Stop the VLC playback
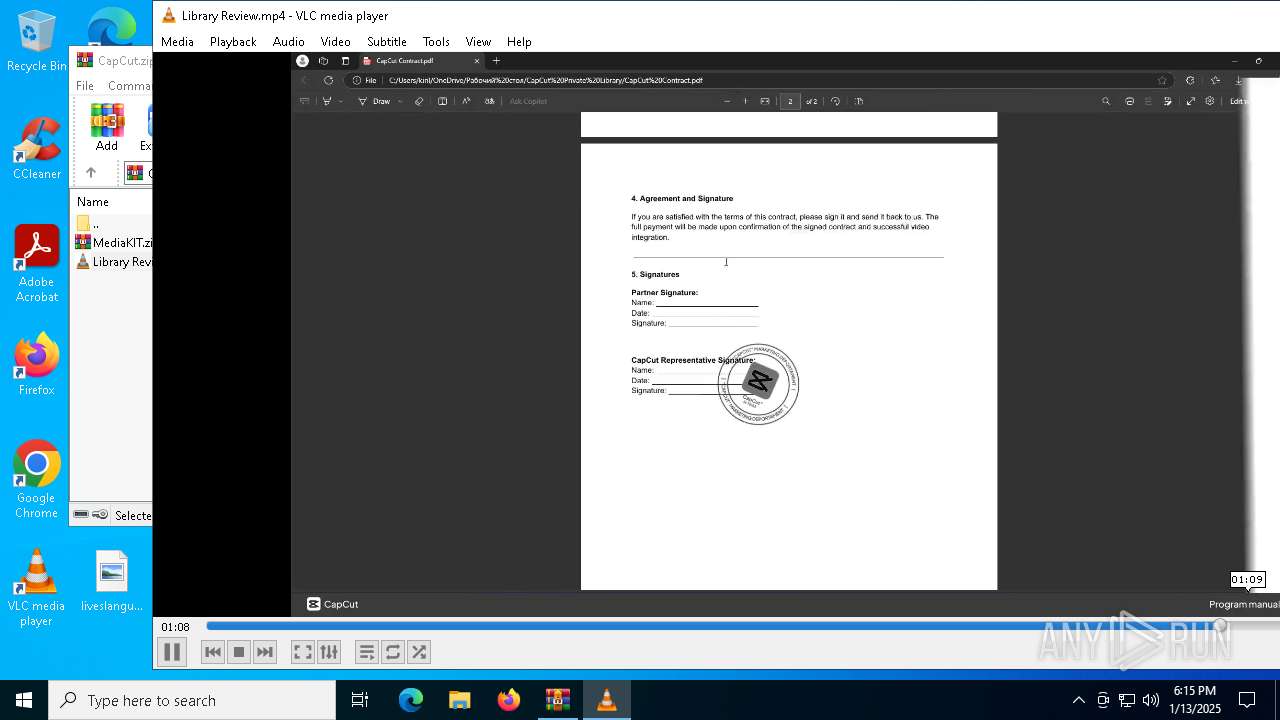This screenshot has width=1280, height=720. click(x=238, y=652)
